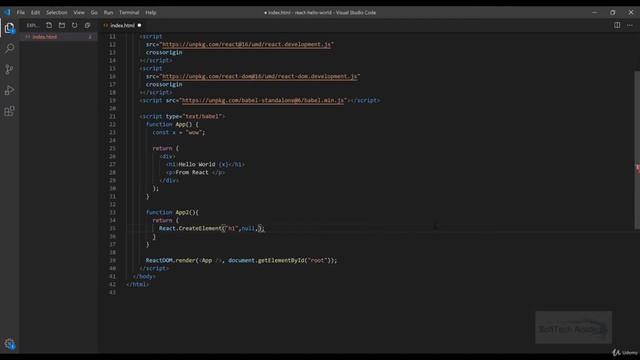Place cursor in React.CreateElement line
Image resolution: width=640 pixels, height=360 pixels.
(211, 228)
